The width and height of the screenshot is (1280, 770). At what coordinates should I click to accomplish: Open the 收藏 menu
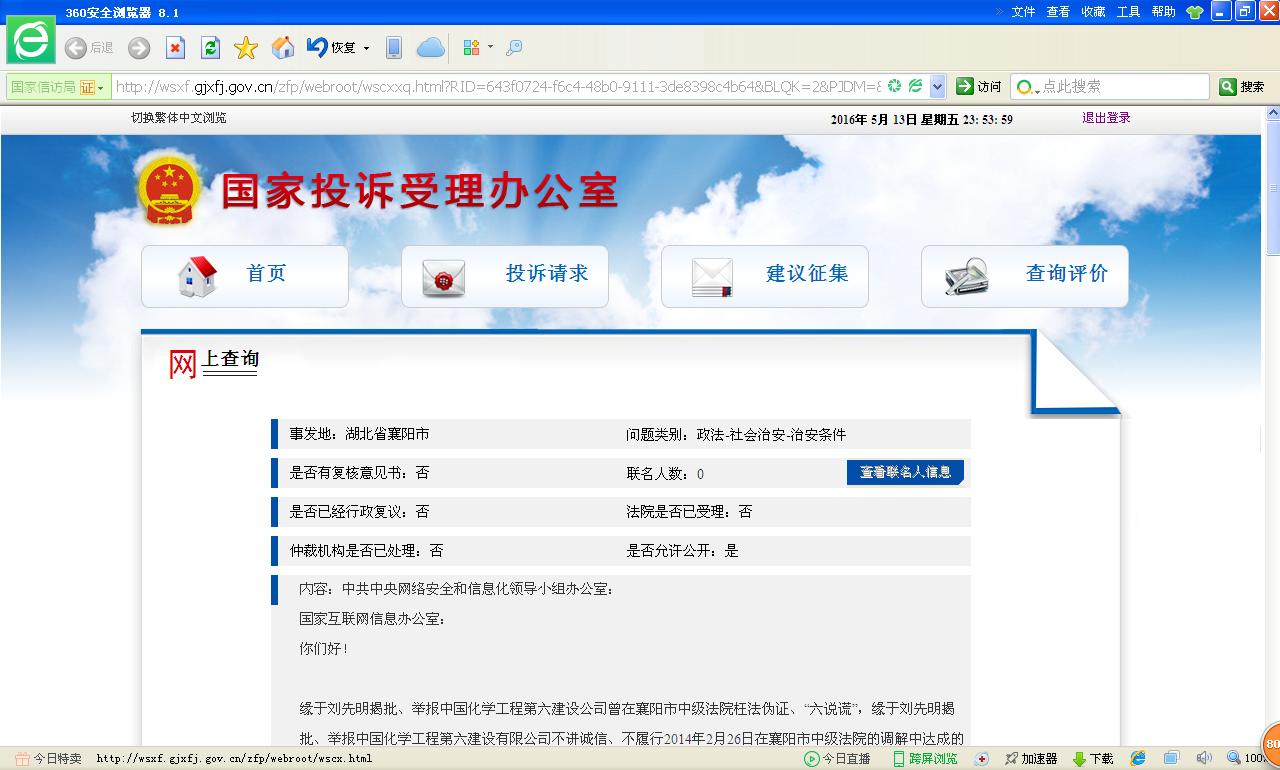click(1093, 12)
